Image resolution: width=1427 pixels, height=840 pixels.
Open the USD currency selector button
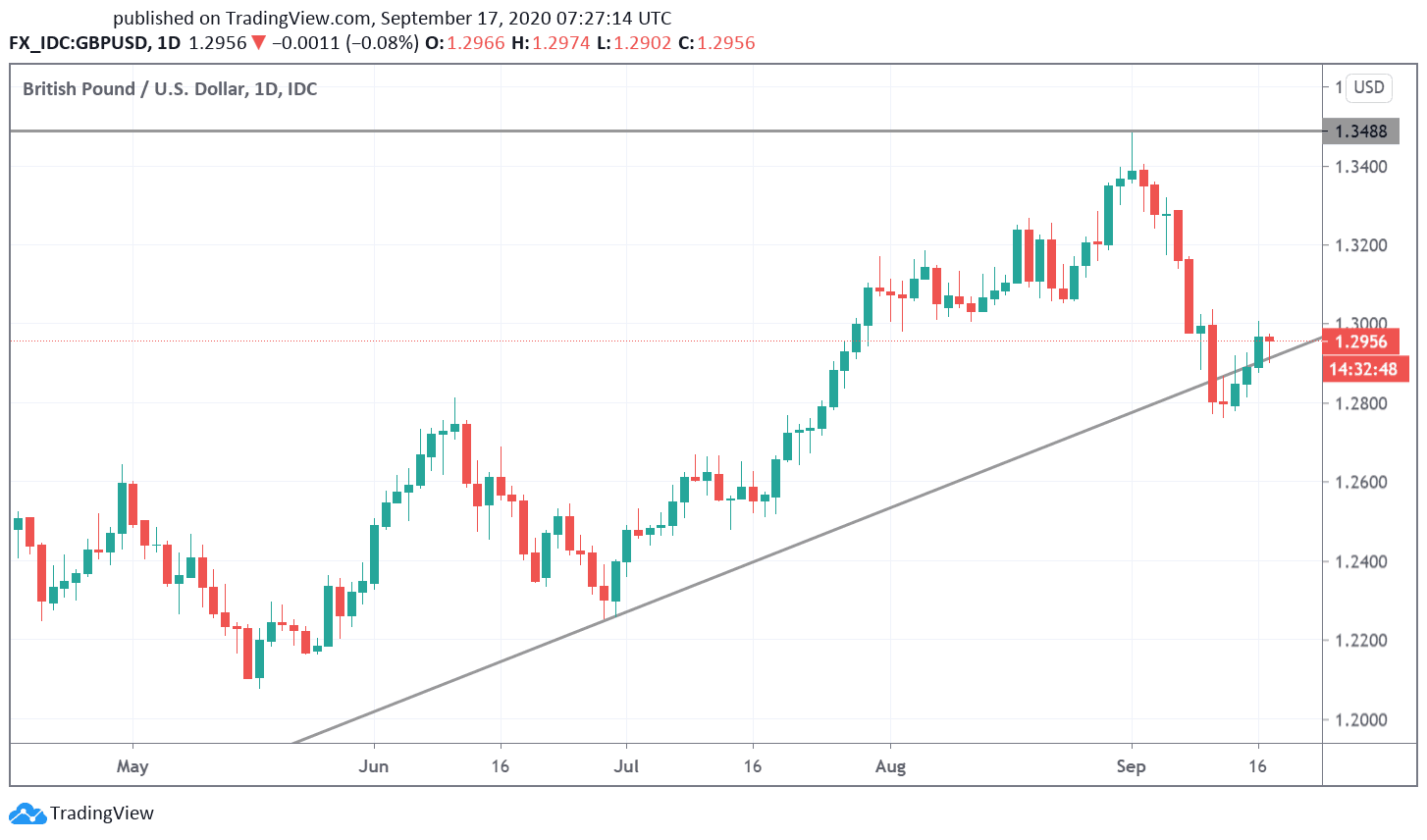[x=1368, y=87]
